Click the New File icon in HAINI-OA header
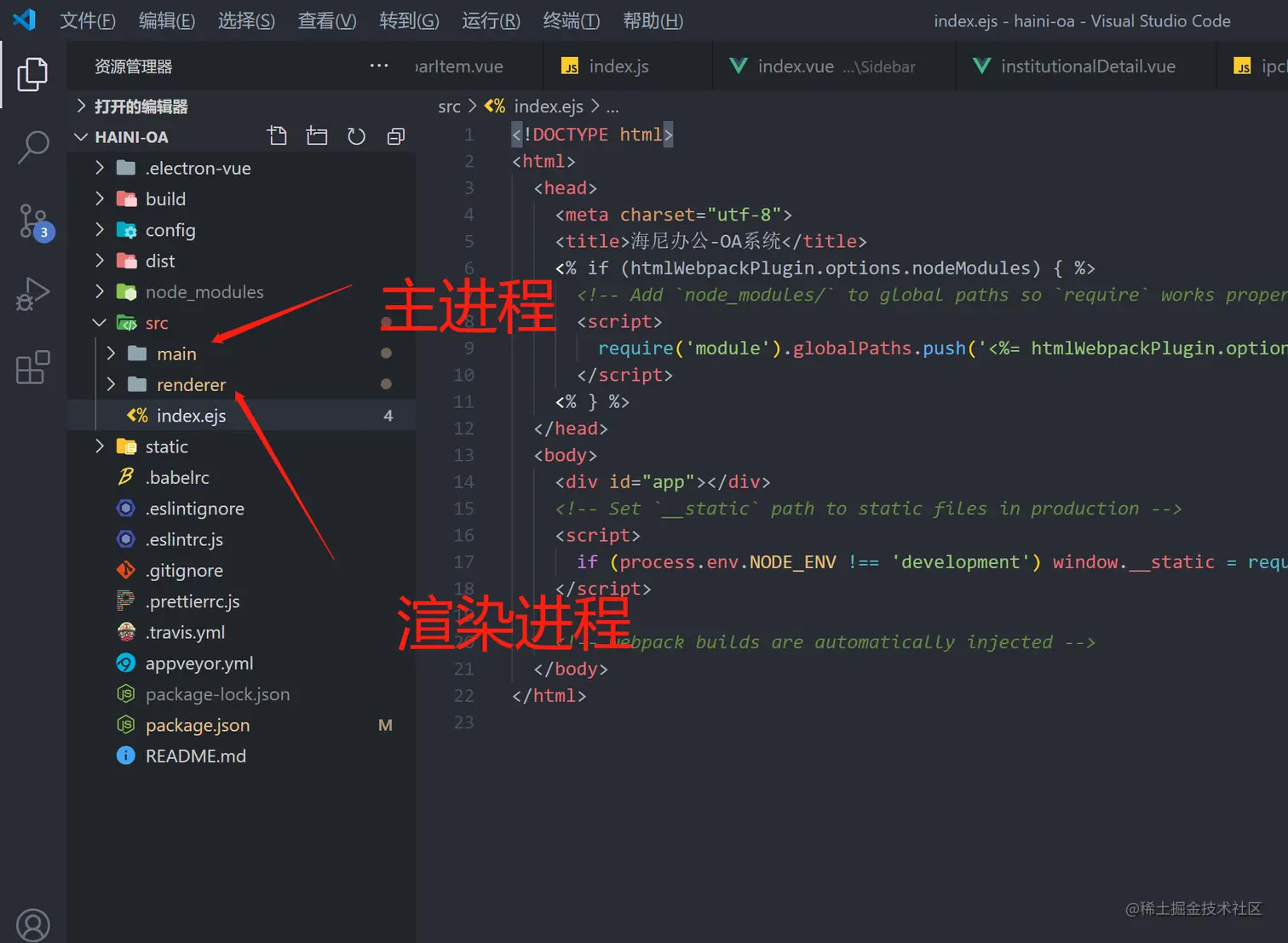The height and width of the screenshot is (943, 1288). (278, 136)
